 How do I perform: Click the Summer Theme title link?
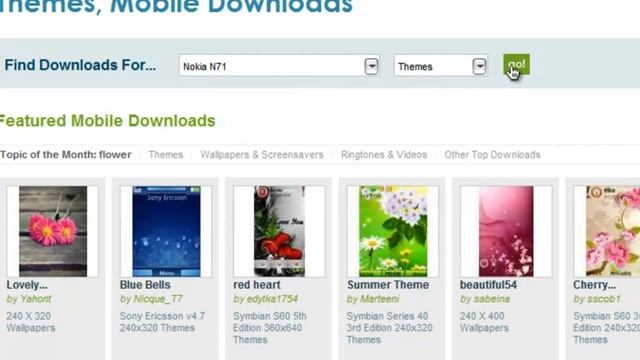(x=388, y=285)
